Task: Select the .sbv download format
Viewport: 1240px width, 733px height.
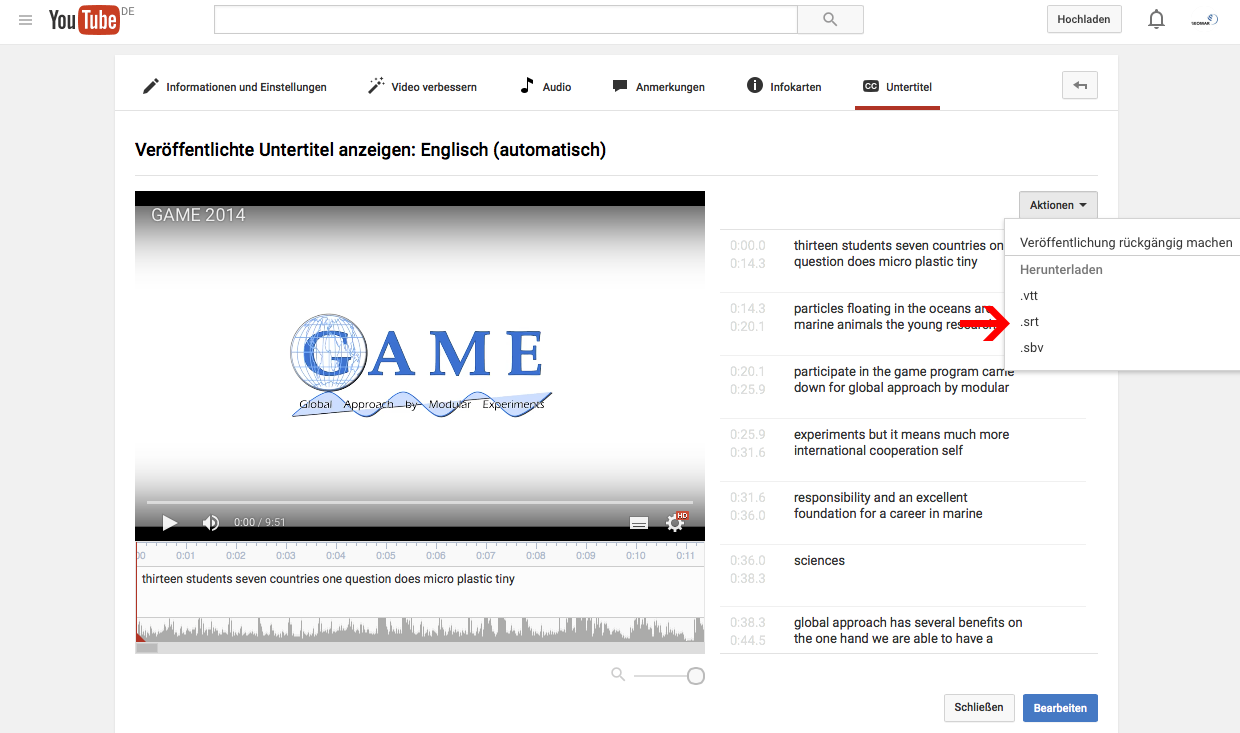Action: click(x=1031, y=348)
